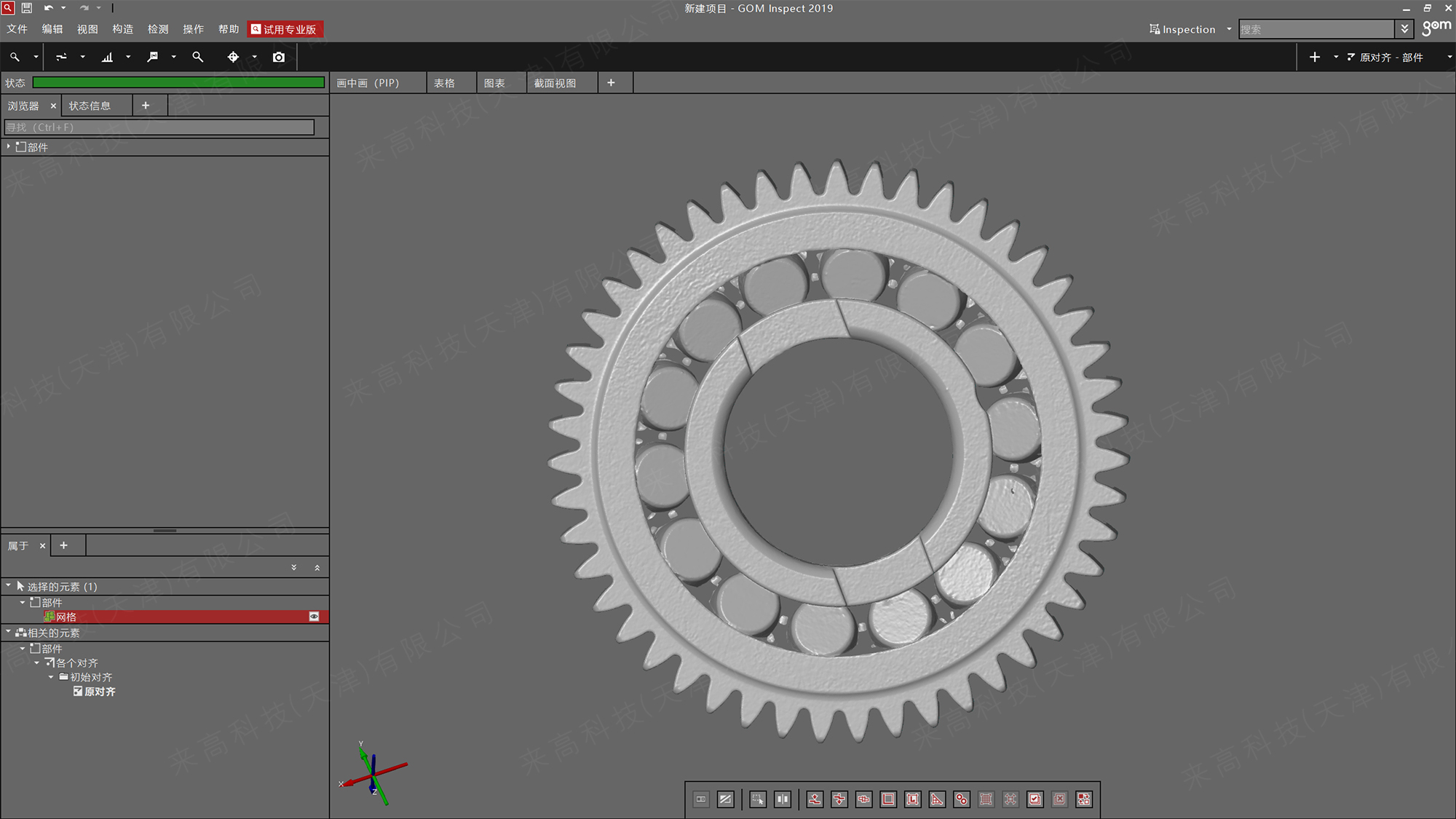Viewport: 1456px width, 819px height.
Task: Toggle the diagonal-slash display mode icon at the left of the bottom toolbar
Action: click(725, 799)
